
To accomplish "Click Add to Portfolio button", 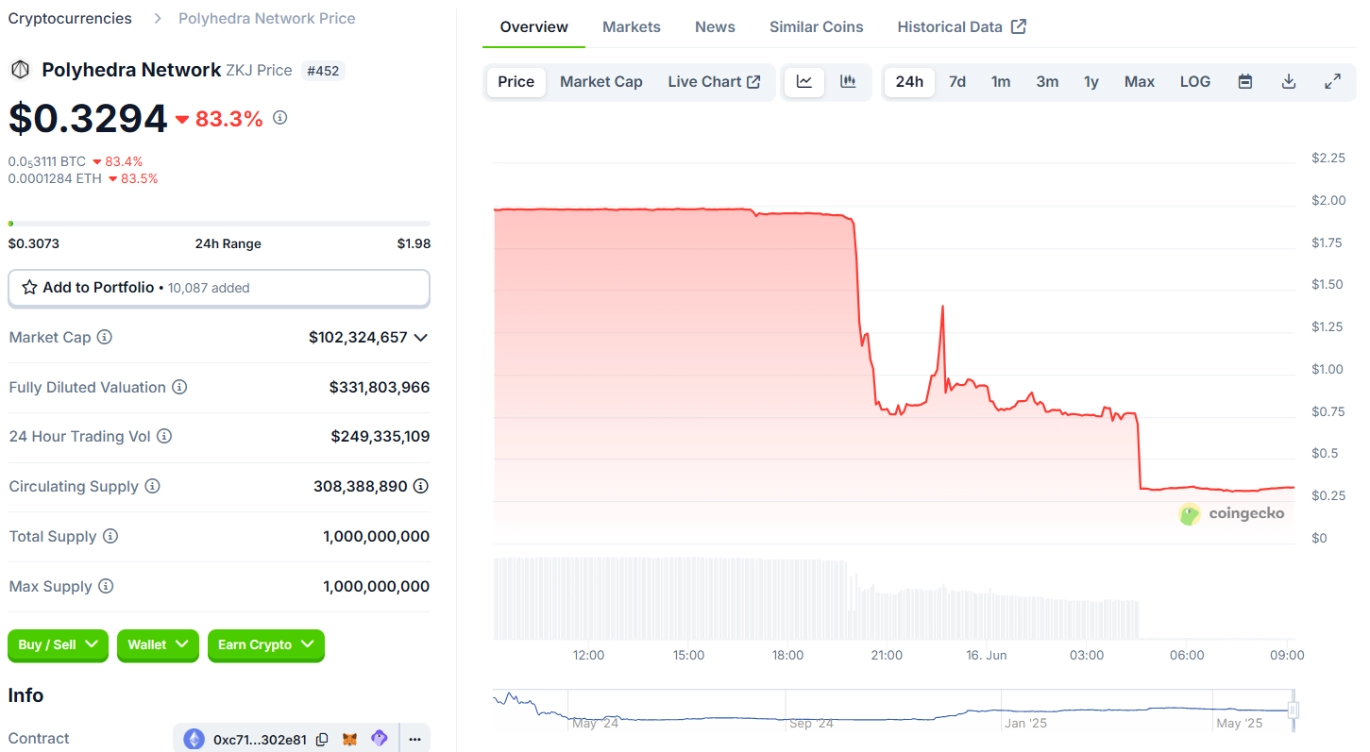I will click(x=219, y=288).
